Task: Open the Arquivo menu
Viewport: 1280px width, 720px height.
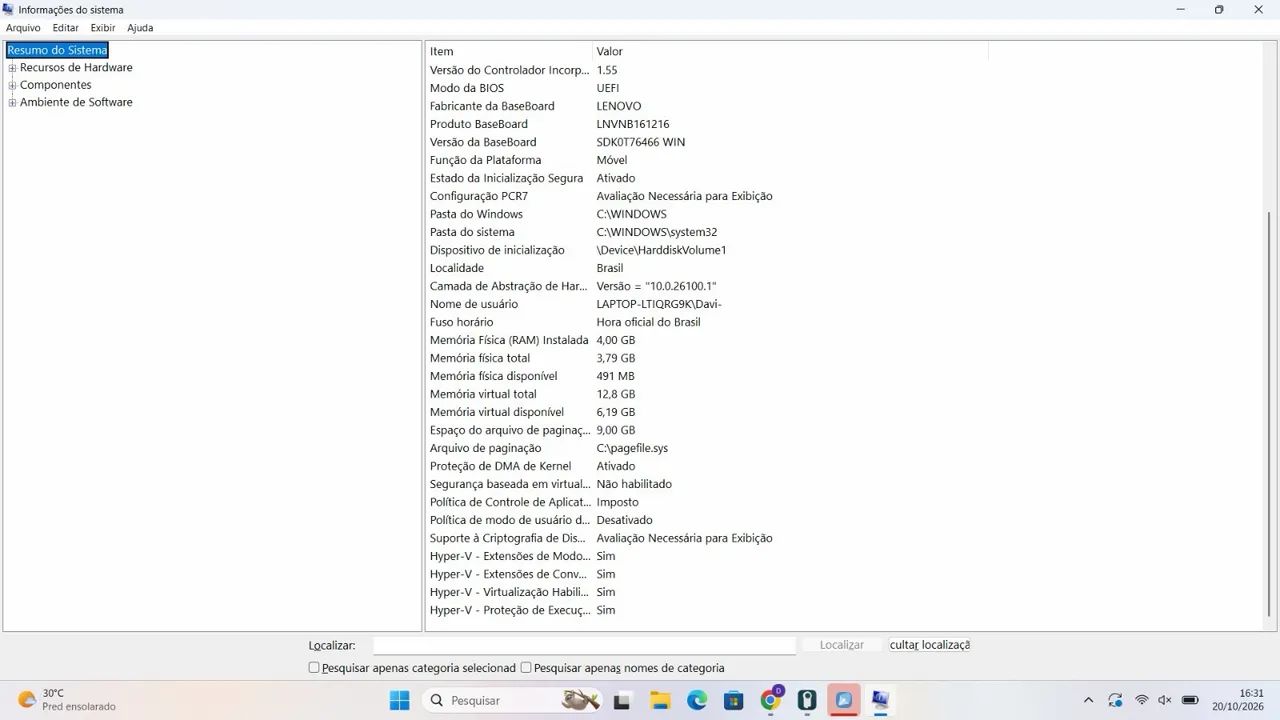Action: tap(23, 28)
